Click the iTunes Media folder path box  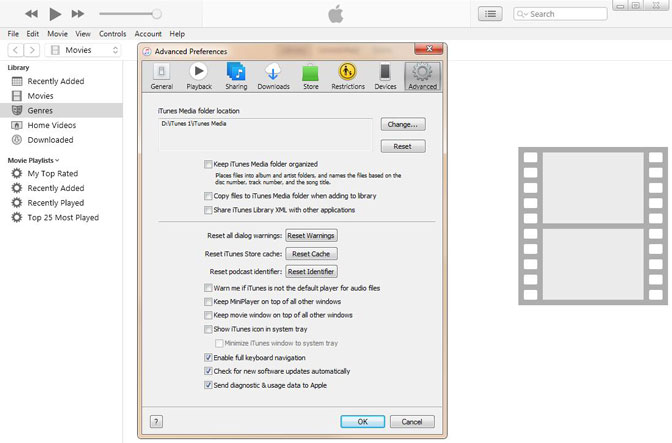tap(265, 135)
